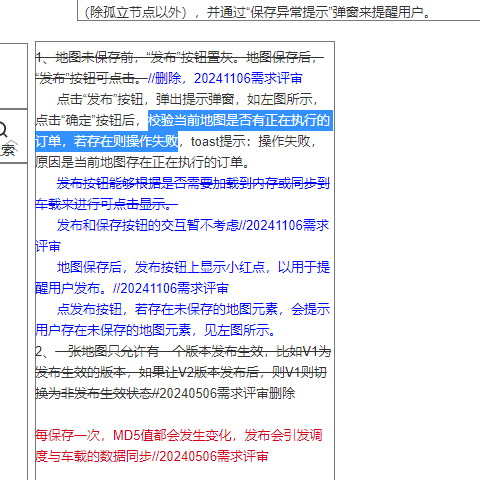The width and height of the screenshot is (480, 480).
Task: Click blue text 用户存在未保存的地图元素，见左图所示
Action: pyautogui.click(x=156, y=330)
